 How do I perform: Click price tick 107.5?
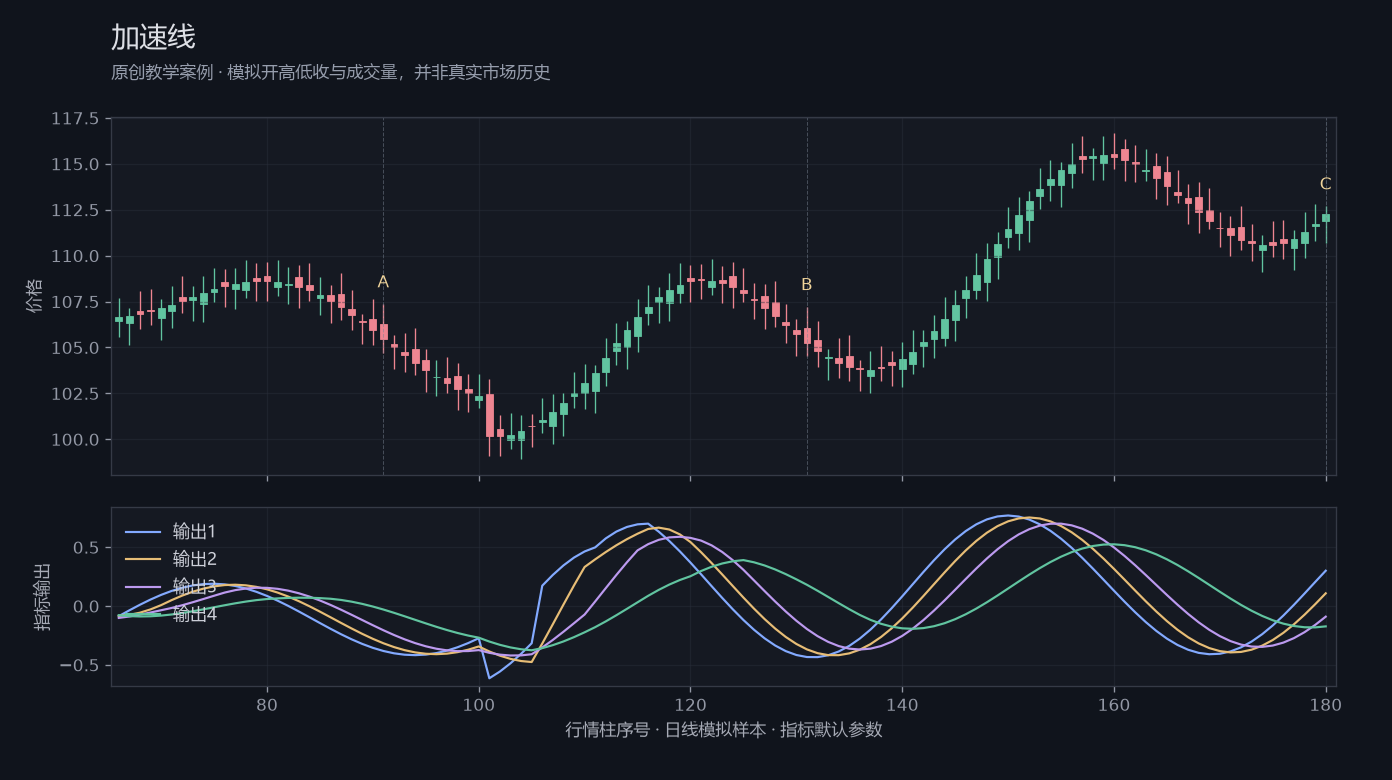click(x=75, y=303)
